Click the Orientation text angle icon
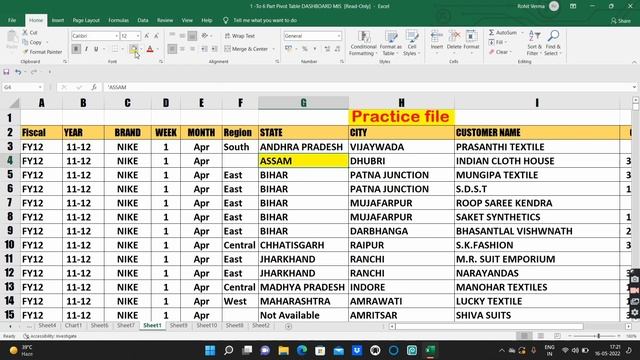This screenshot has width=640, height=360. coord(205,36)
